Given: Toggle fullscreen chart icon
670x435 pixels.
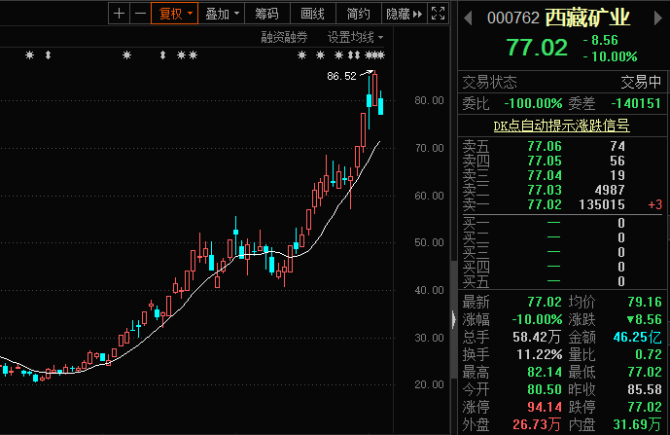Looking at the screenshot, I should pos(438,14).
